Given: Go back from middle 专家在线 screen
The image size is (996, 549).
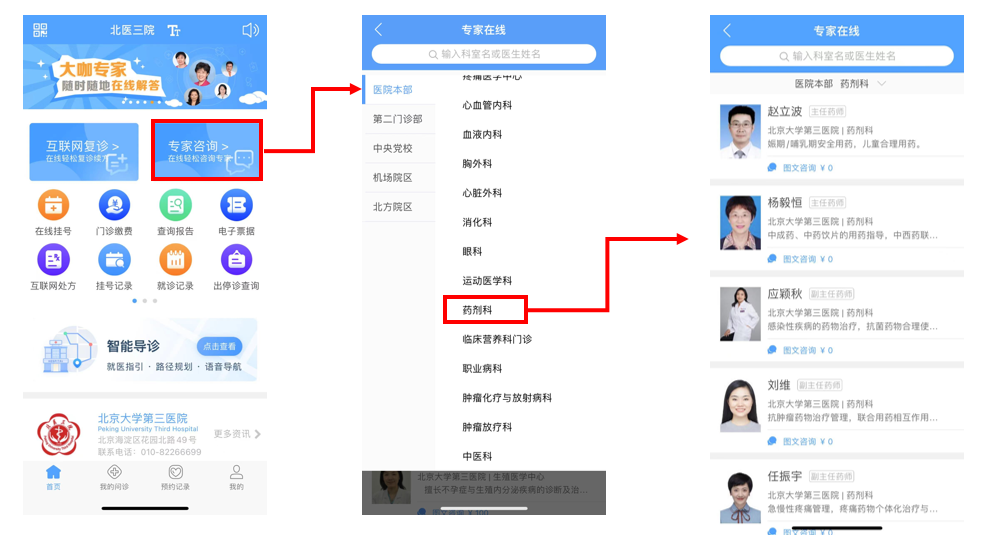Looking at the screenshot, I should pos(379,29).
